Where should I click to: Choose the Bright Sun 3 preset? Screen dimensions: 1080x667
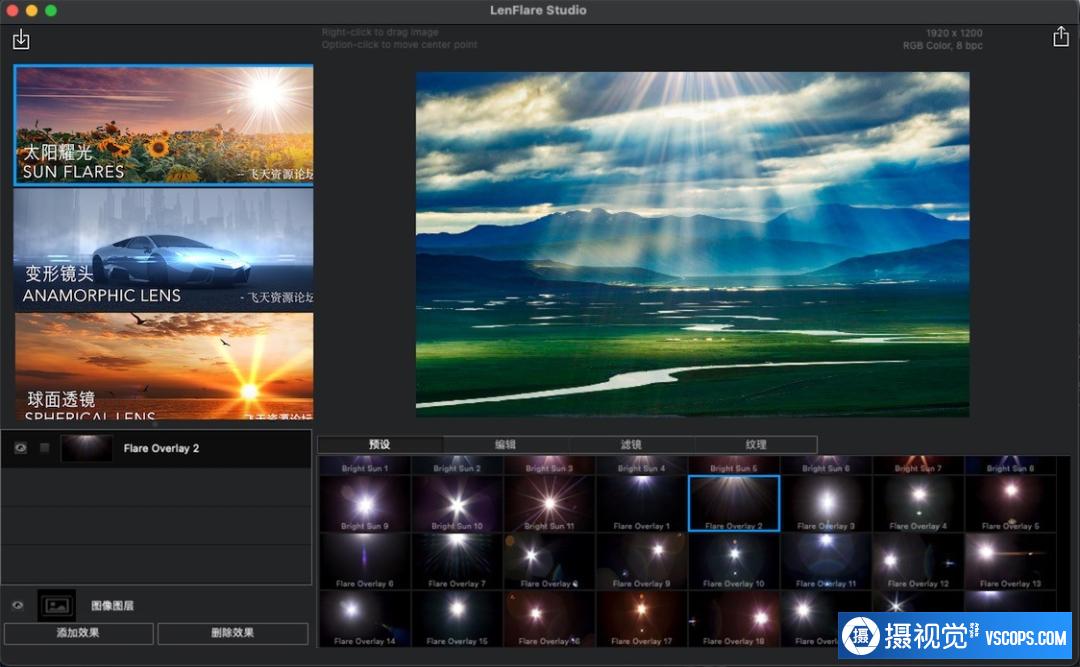(x=550, y=465)
